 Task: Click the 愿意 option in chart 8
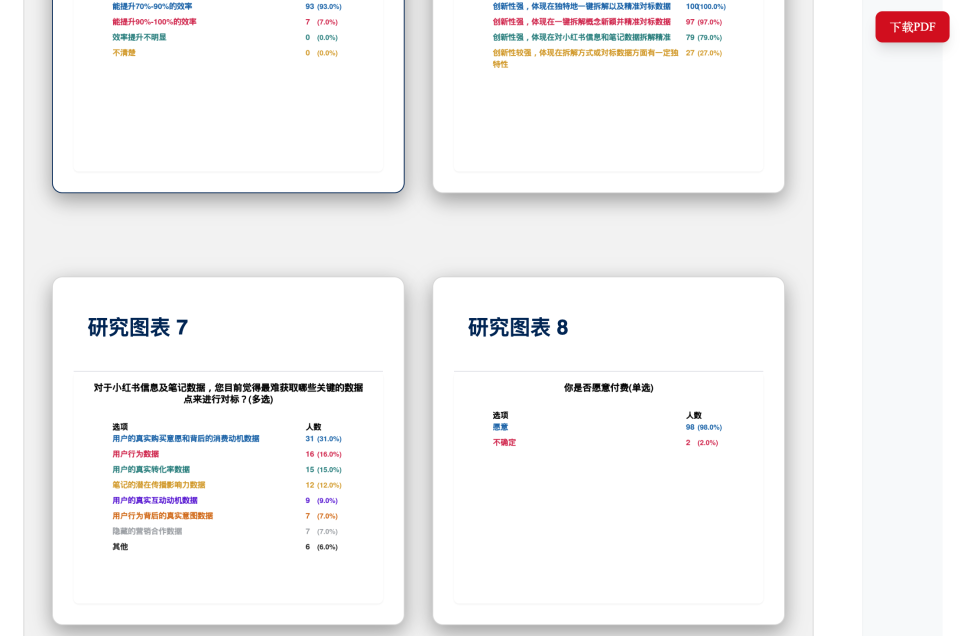tap(500, 427)
